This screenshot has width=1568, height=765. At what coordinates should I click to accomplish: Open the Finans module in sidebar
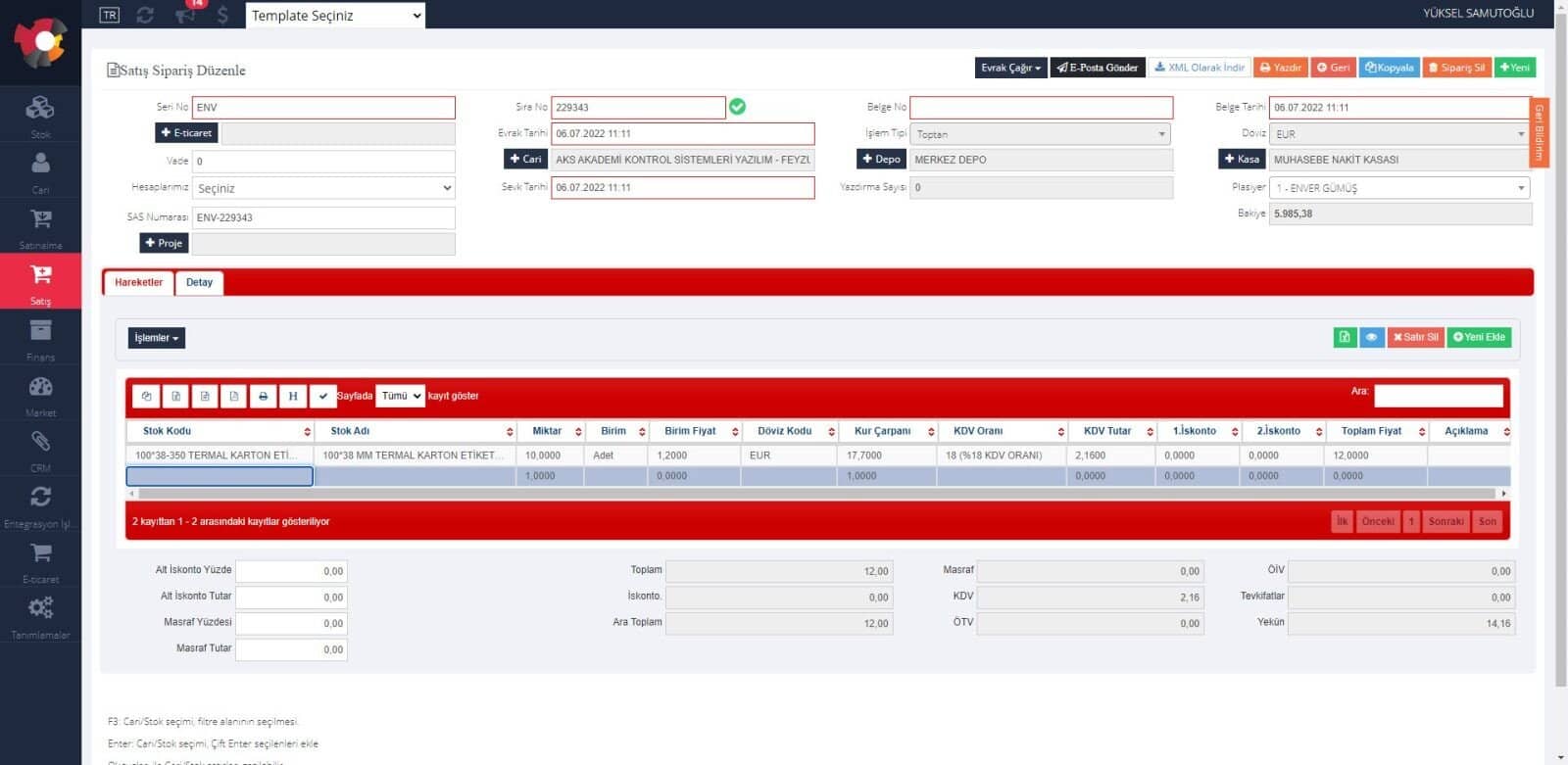[40, 338]
